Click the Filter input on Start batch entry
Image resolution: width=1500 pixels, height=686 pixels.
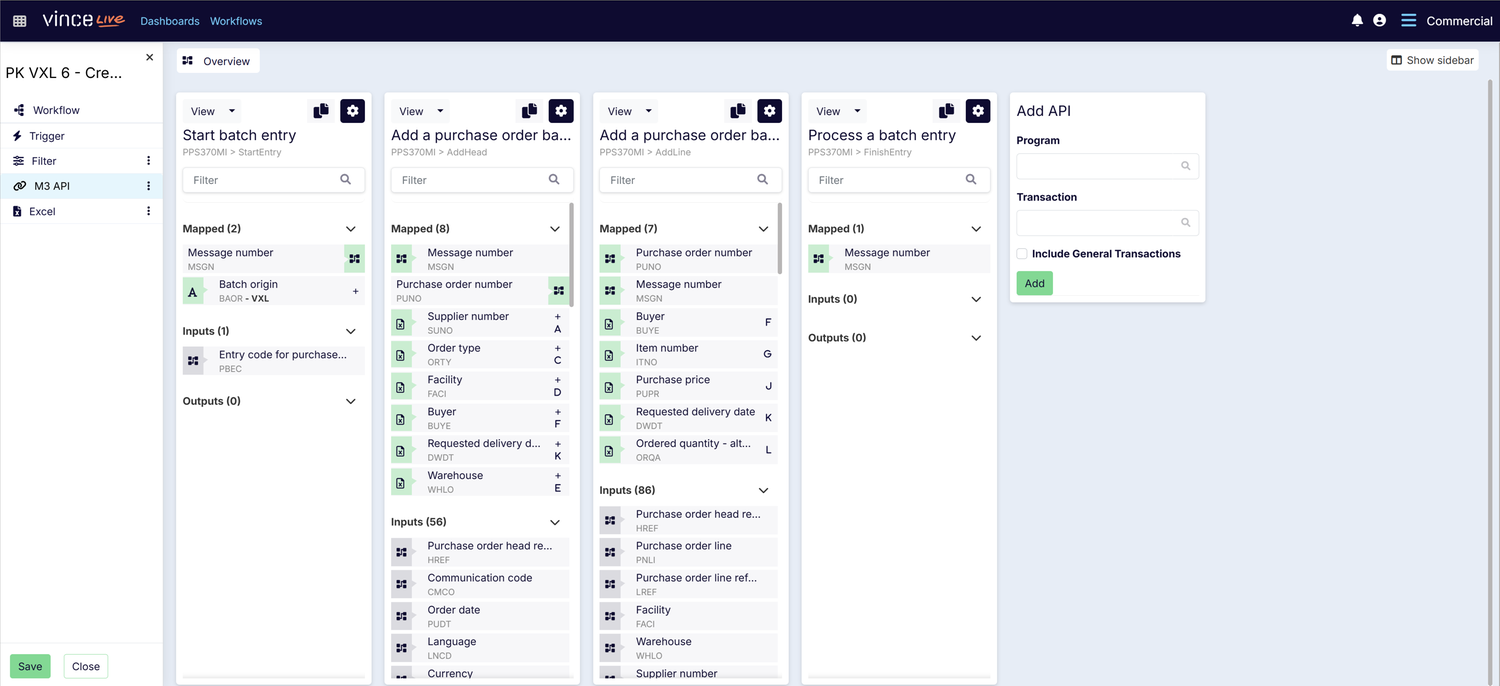[x=273, y=180]
